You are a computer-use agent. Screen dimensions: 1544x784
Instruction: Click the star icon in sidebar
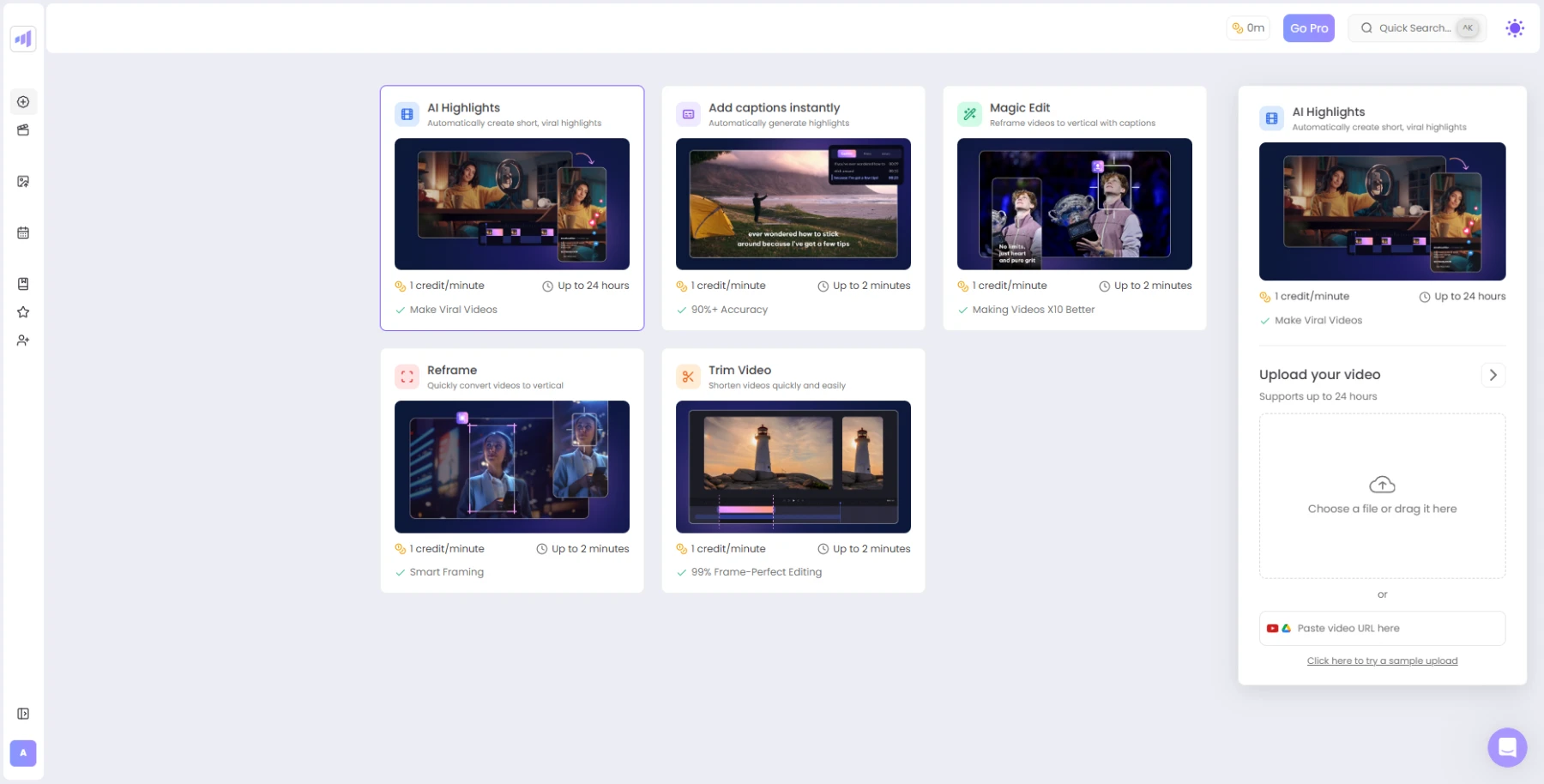click(23, 312)
